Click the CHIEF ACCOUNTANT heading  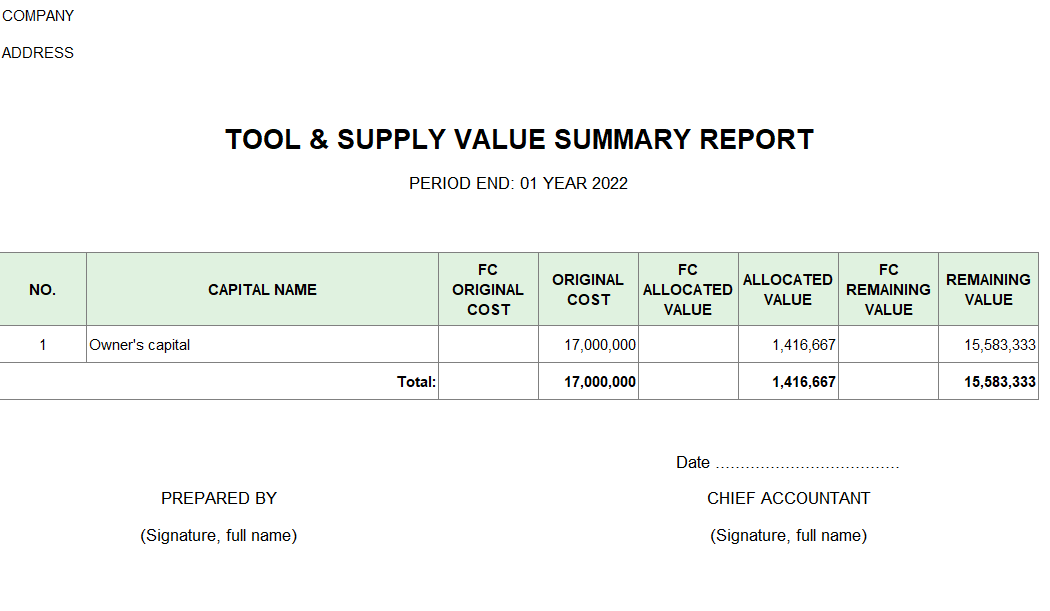click(788, 499)
